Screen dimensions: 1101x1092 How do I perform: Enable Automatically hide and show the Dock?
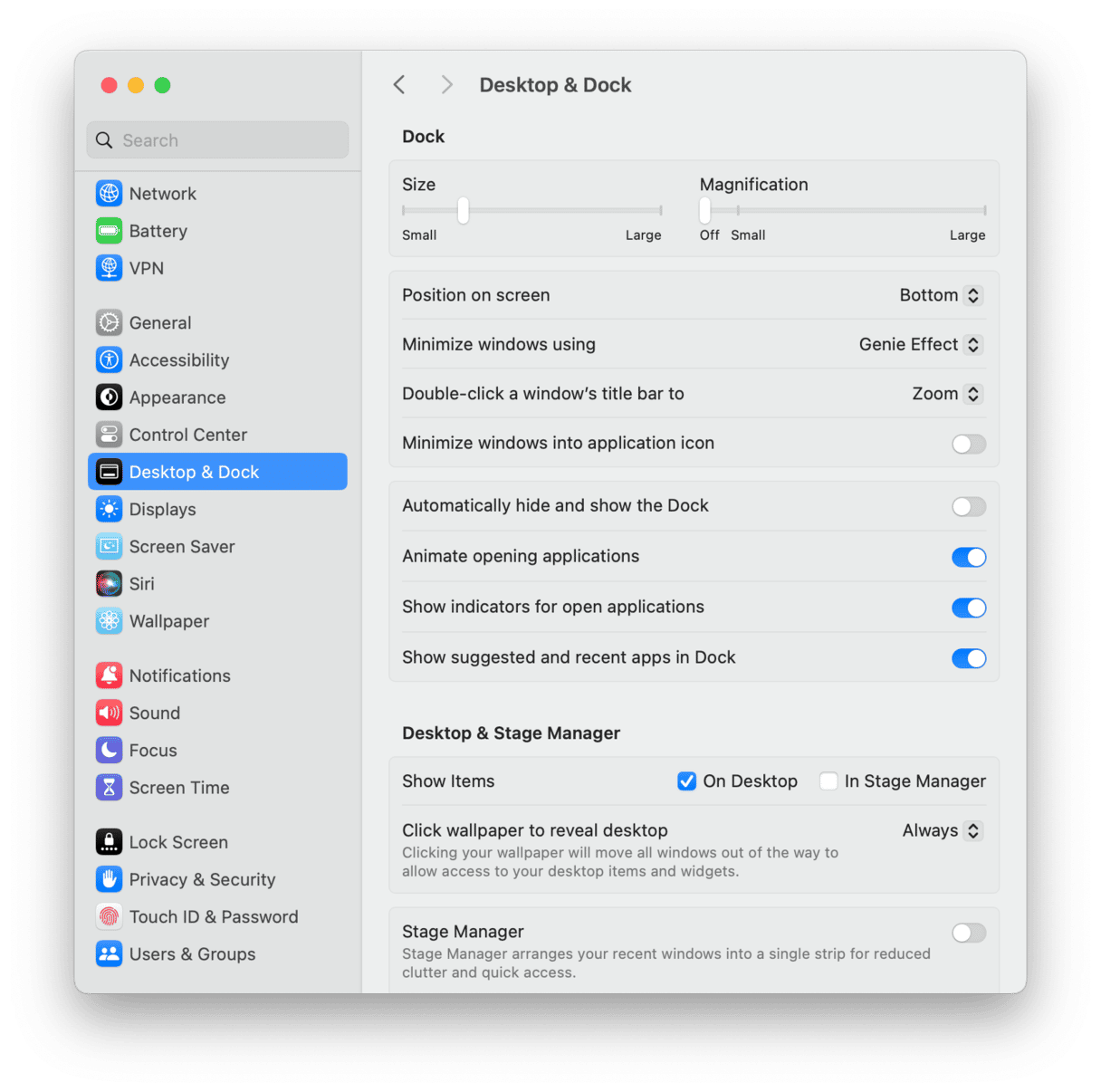pos(968,507)
